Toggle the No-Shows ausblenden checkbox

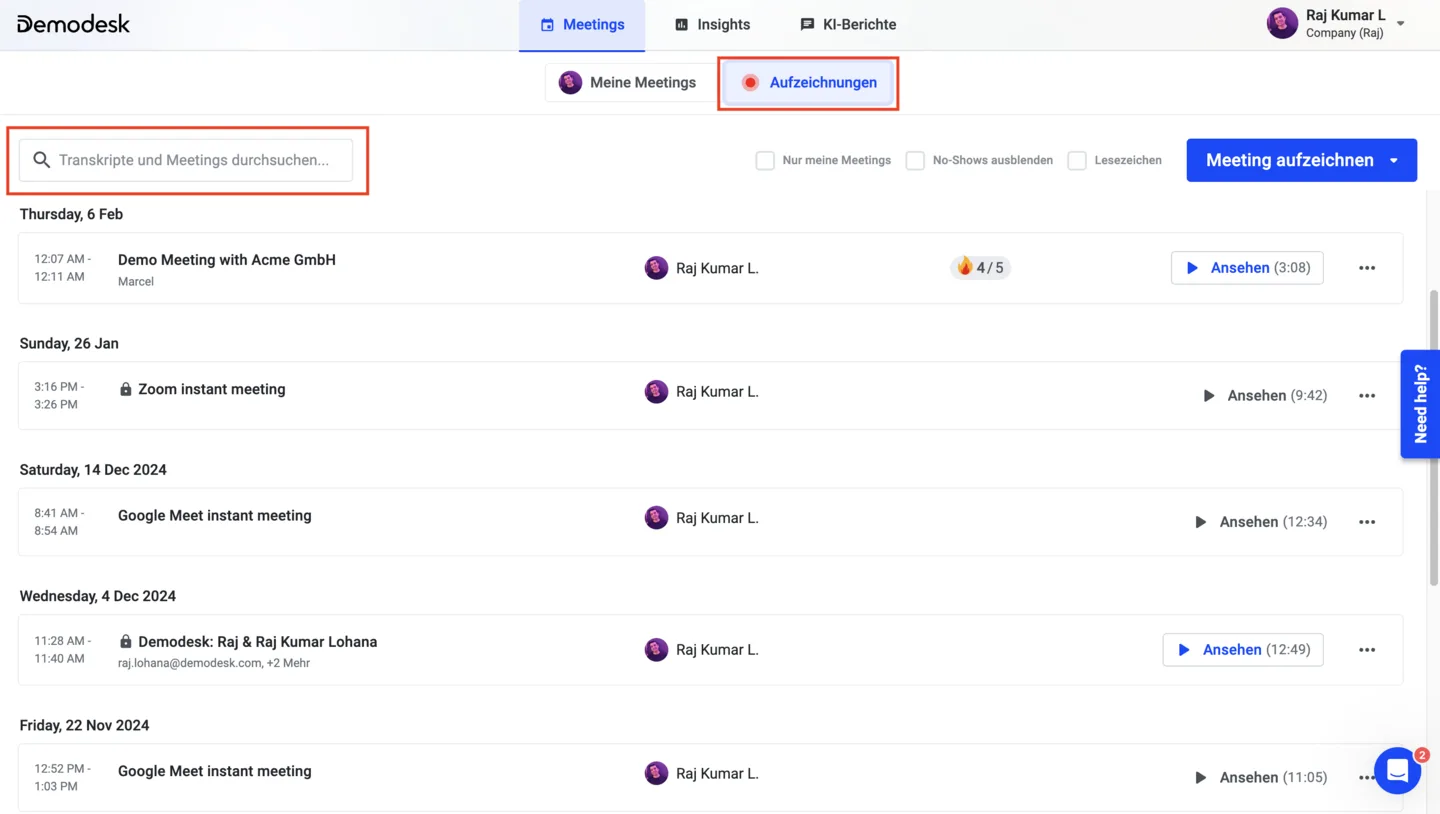pos(915,160)
